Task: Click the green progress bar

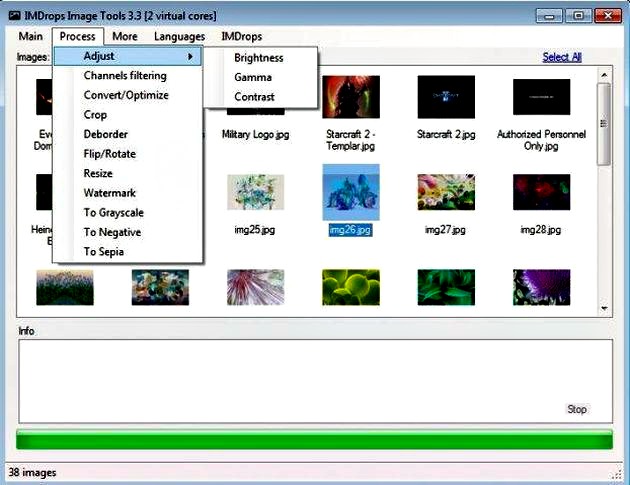Action: point(314,440)
